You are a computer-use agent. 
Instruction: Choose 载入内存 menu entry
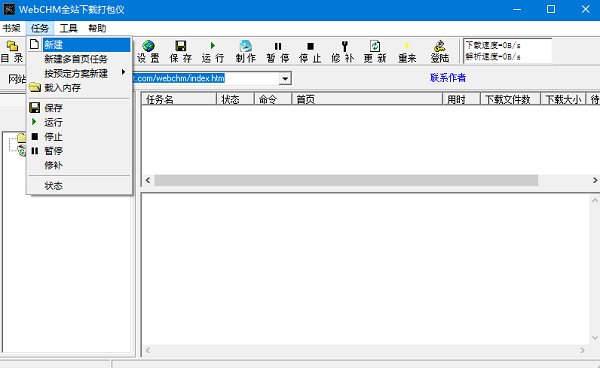(79, 88)
